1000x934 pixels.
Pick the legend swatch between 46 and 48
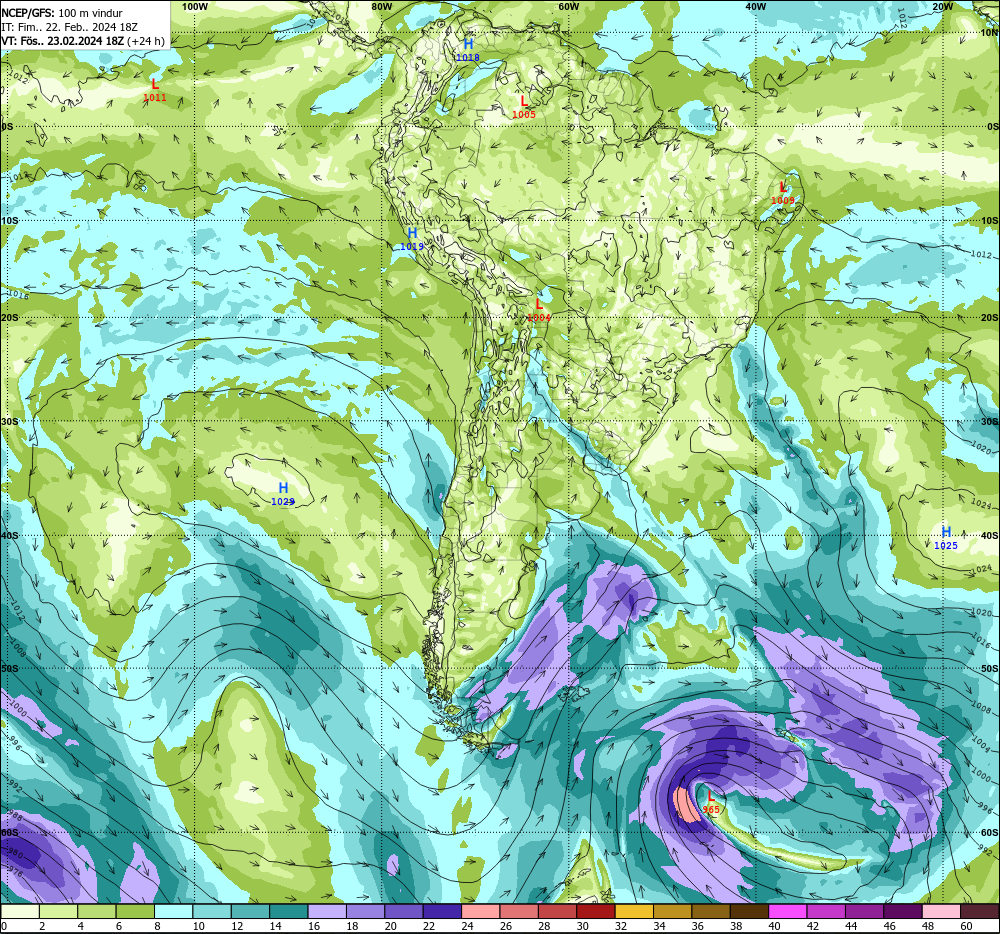[x=902, y=912]
